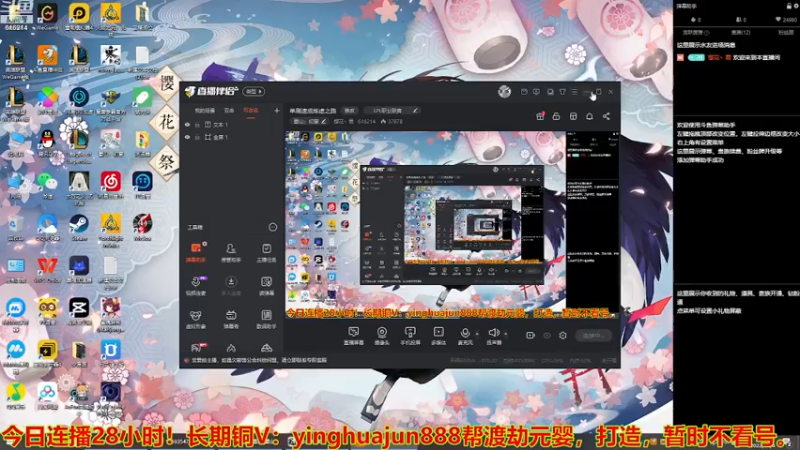
Task: Open the user avatar in title bar
Action: point(504,92)
